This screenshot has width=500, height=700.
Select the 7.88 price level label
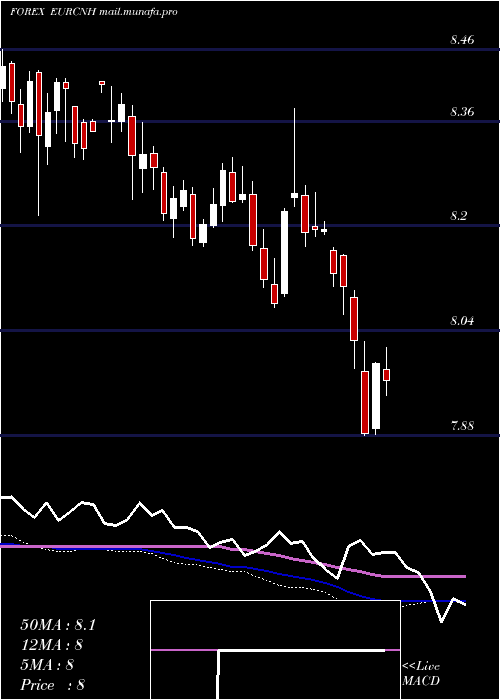pos(462,425)
